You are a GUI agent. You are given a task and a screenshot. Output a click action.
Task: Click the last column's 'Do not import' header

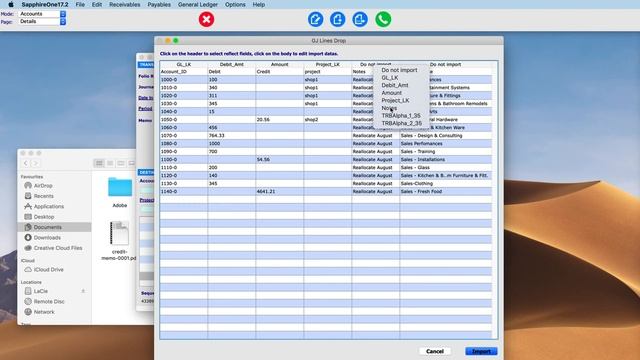[x=445, y=64]
